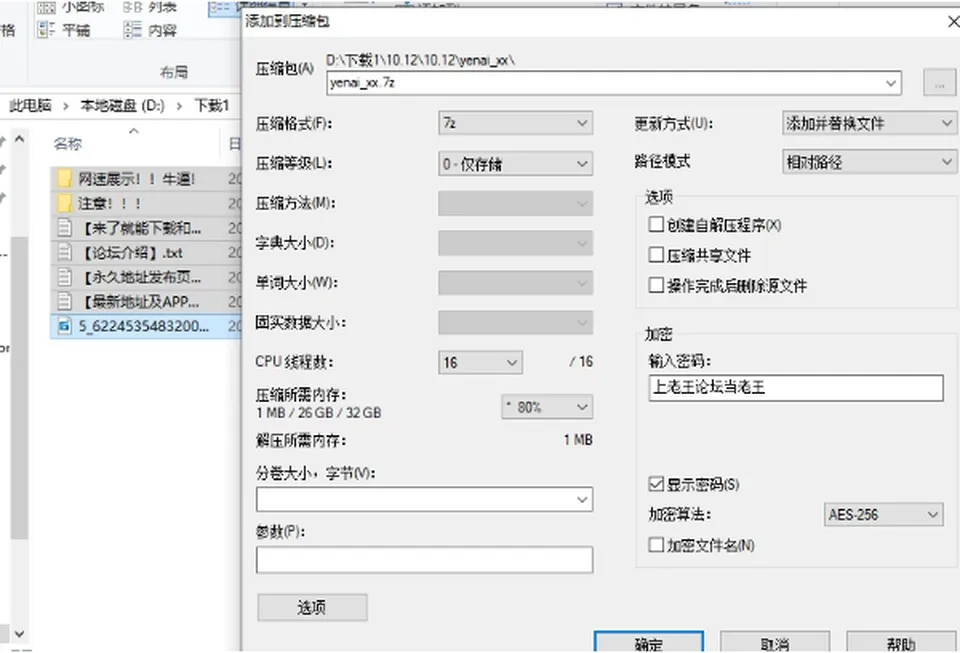The height and width of the screenshot is (653, 960).
Task: Click the file icon of 5_6224535483200...
Action: click(x=64, y=326)
